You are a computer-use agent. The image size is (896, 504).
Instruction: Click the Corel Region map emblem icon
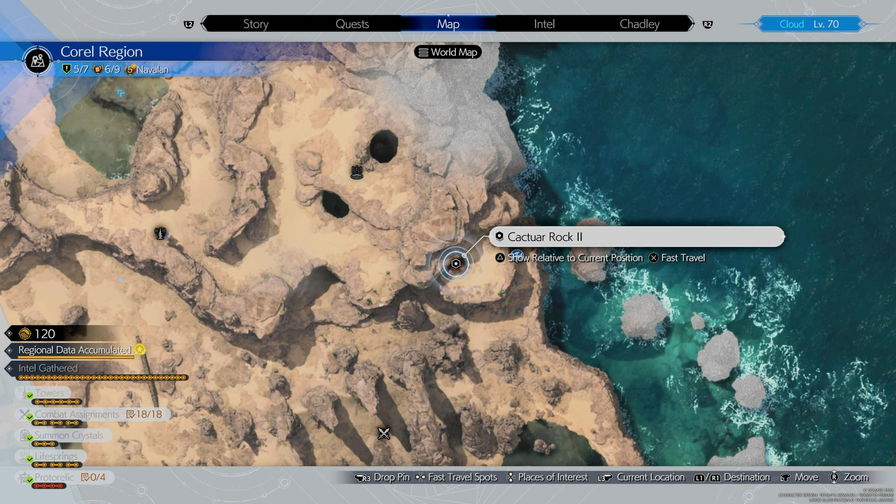tap(37, 60)
